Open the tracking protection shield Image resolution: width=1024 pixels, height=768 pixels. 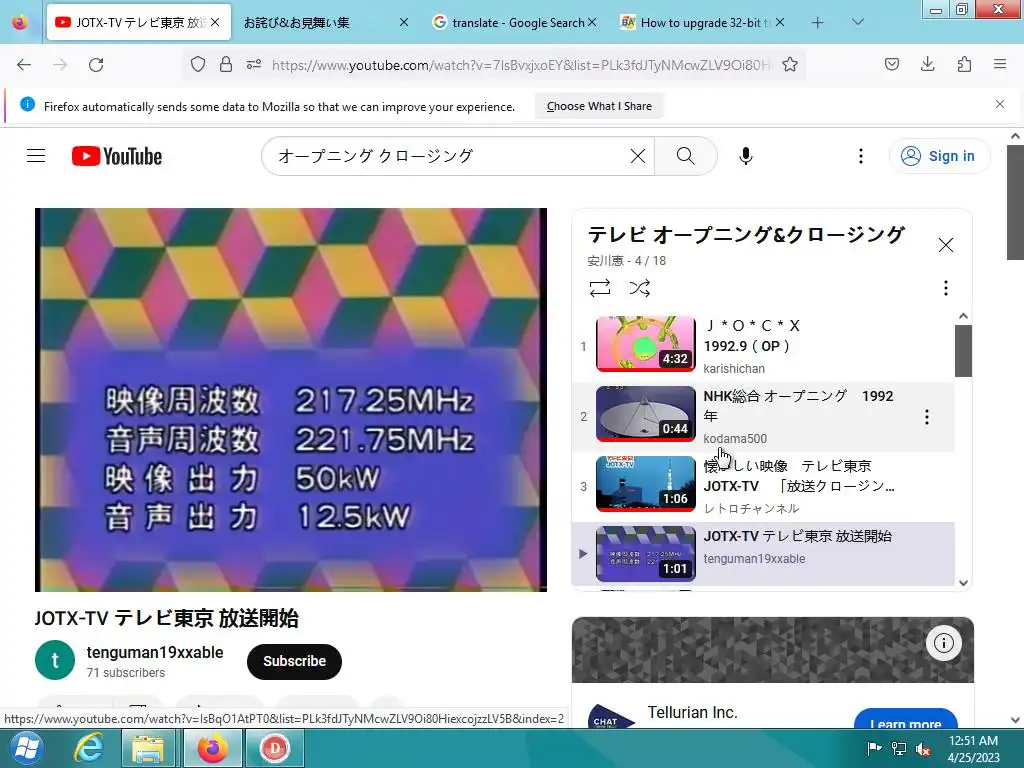(x=198, y=65)
